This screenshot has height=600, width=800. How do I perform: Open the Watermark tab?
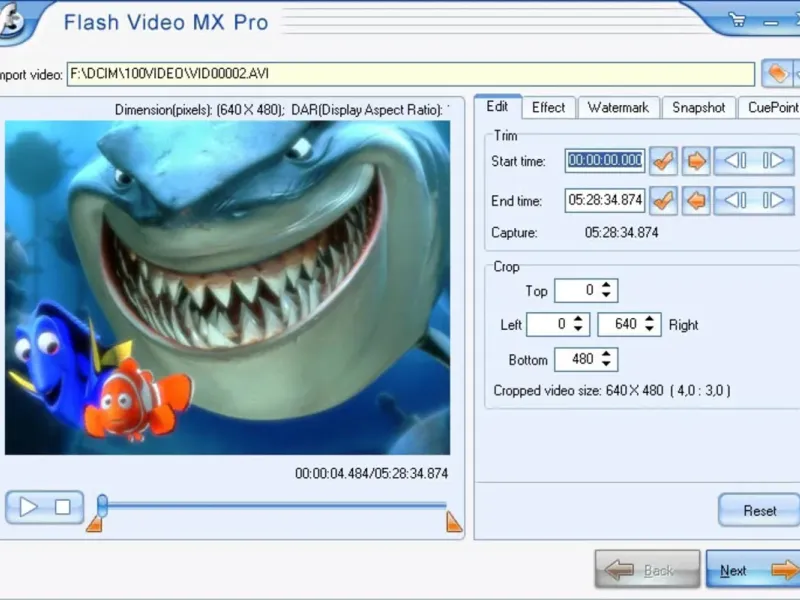[x=618, y=108]
